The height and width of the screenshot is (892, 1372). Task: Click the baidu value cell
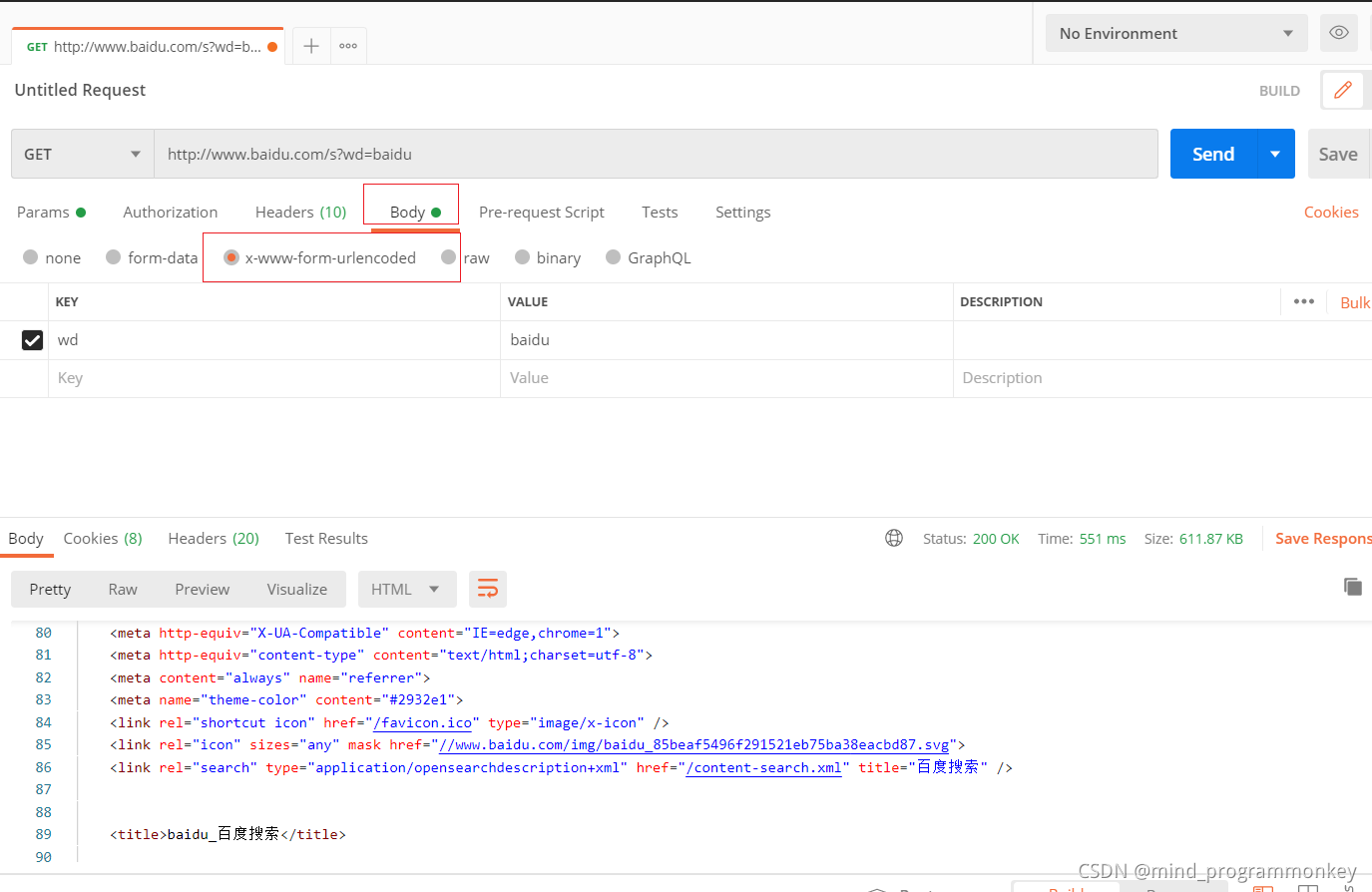[726, 340]
